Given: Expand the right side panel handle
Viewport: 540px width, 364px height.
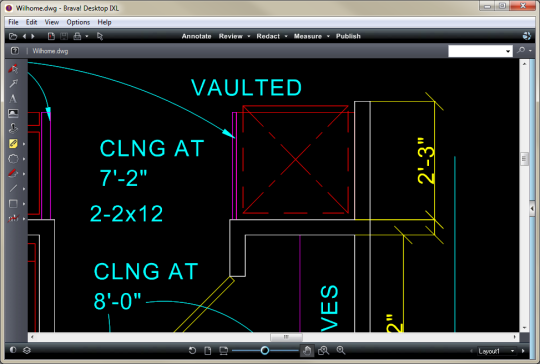Looking at the screenshot, I should 532,208.
